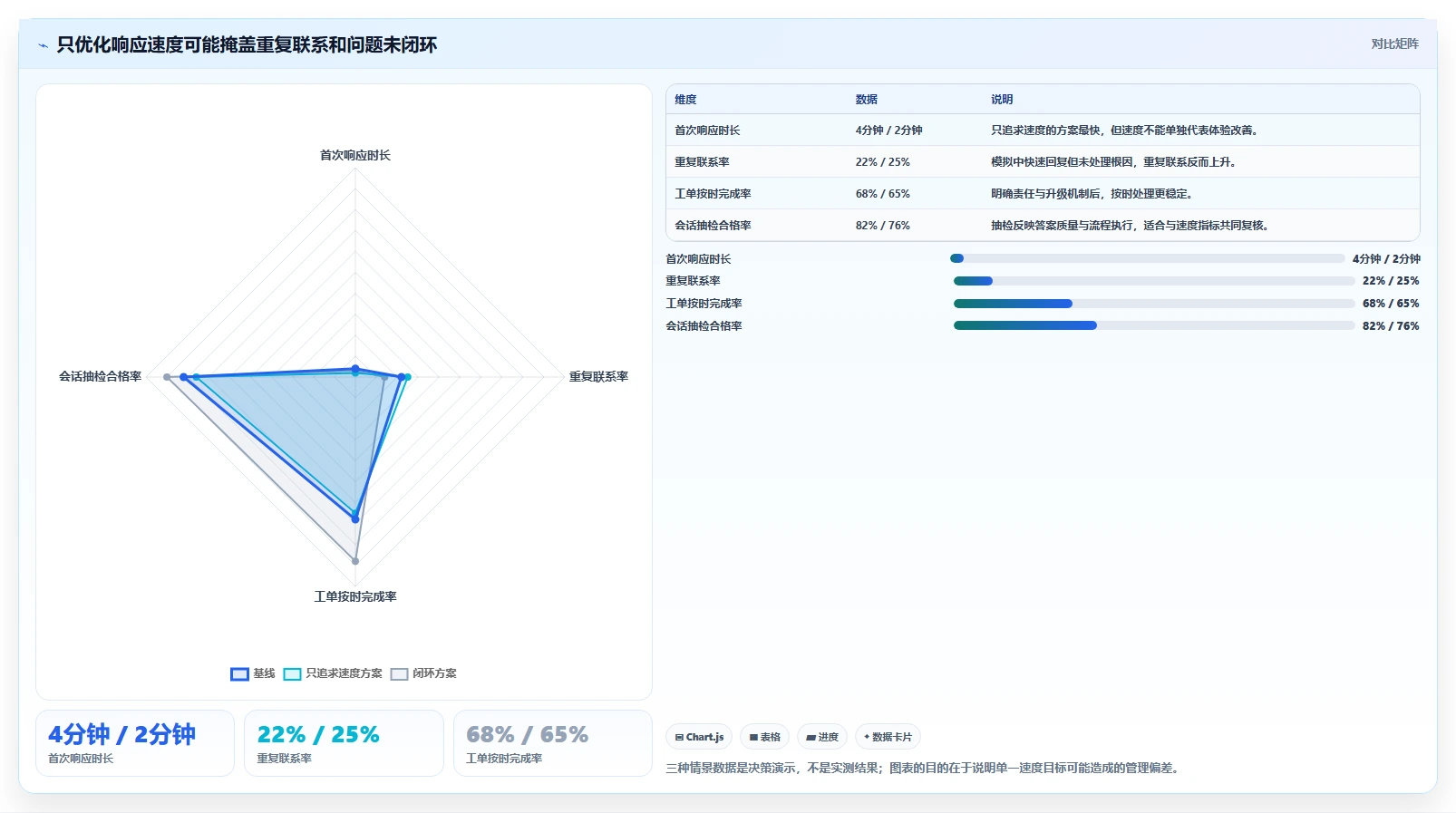Click the note starting 抽检反映答案质量
The height and width of the screenshot is (813, 1456).
1131,226
